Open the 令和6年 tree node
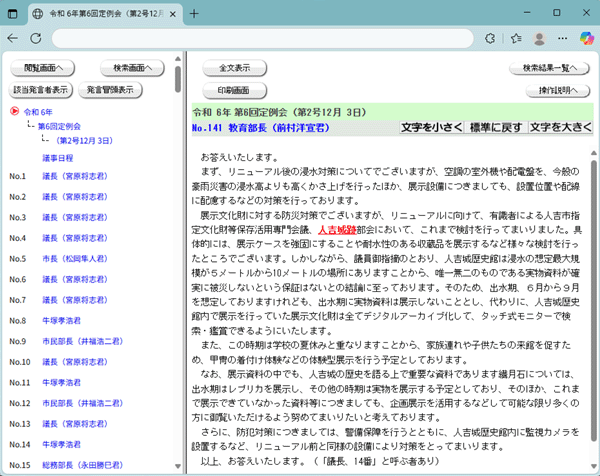Viewport: 600px width, 476px height. [x=38, y=112]
